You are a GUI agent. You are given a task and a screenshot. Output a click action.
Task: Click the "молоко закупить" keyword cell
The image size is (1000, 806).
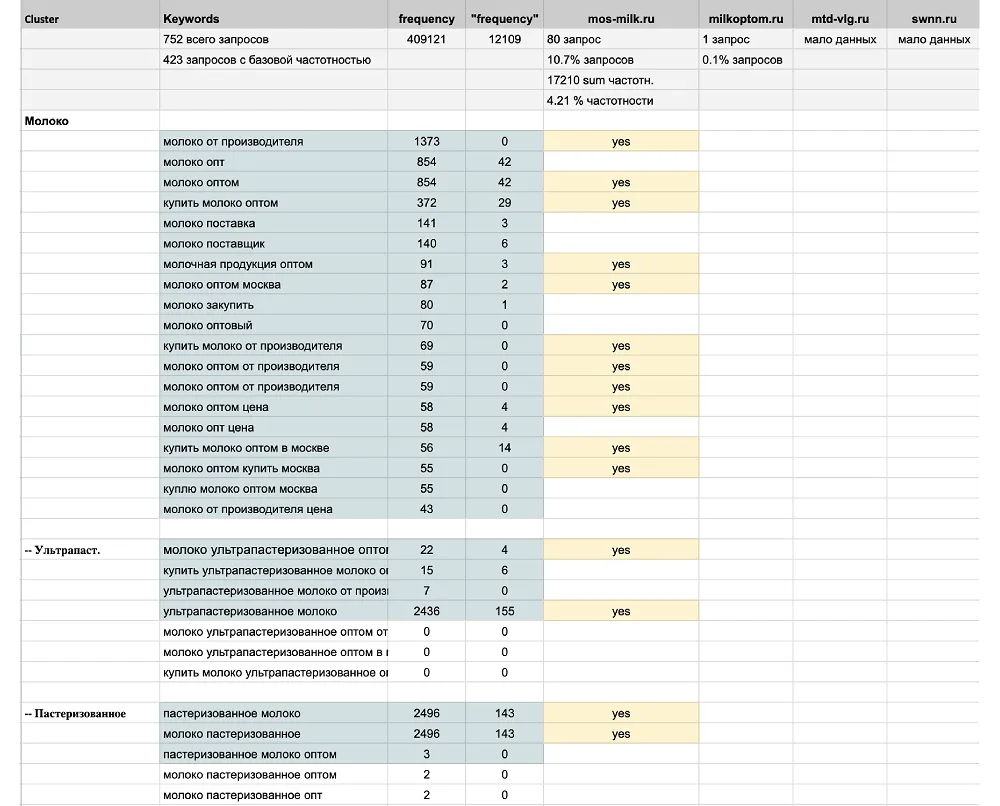pos(209,305)
